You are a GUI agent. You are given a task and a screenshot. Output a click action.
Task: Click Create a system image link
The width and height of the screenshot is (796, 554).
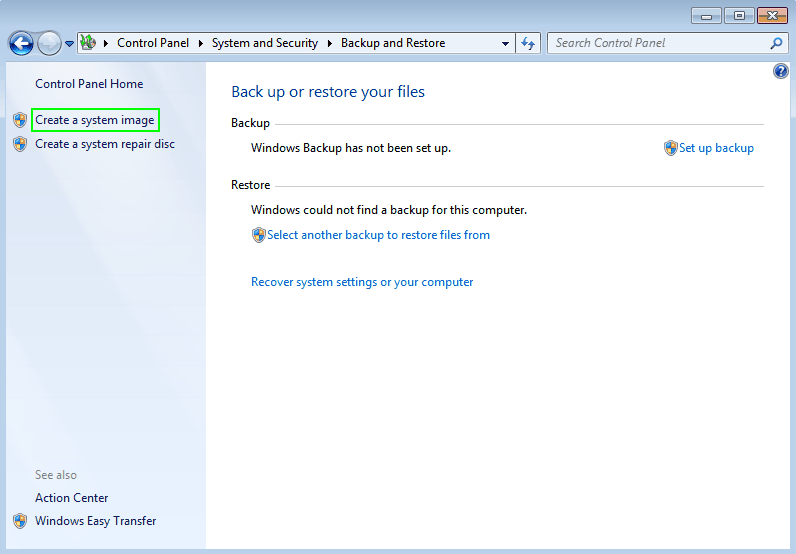tap(95, 120)
